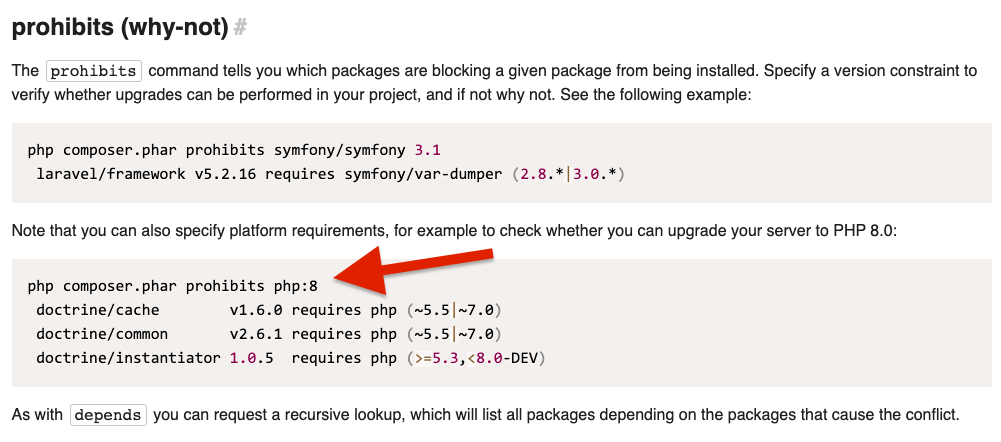Click the red arrow annotation

pos(413,270)
